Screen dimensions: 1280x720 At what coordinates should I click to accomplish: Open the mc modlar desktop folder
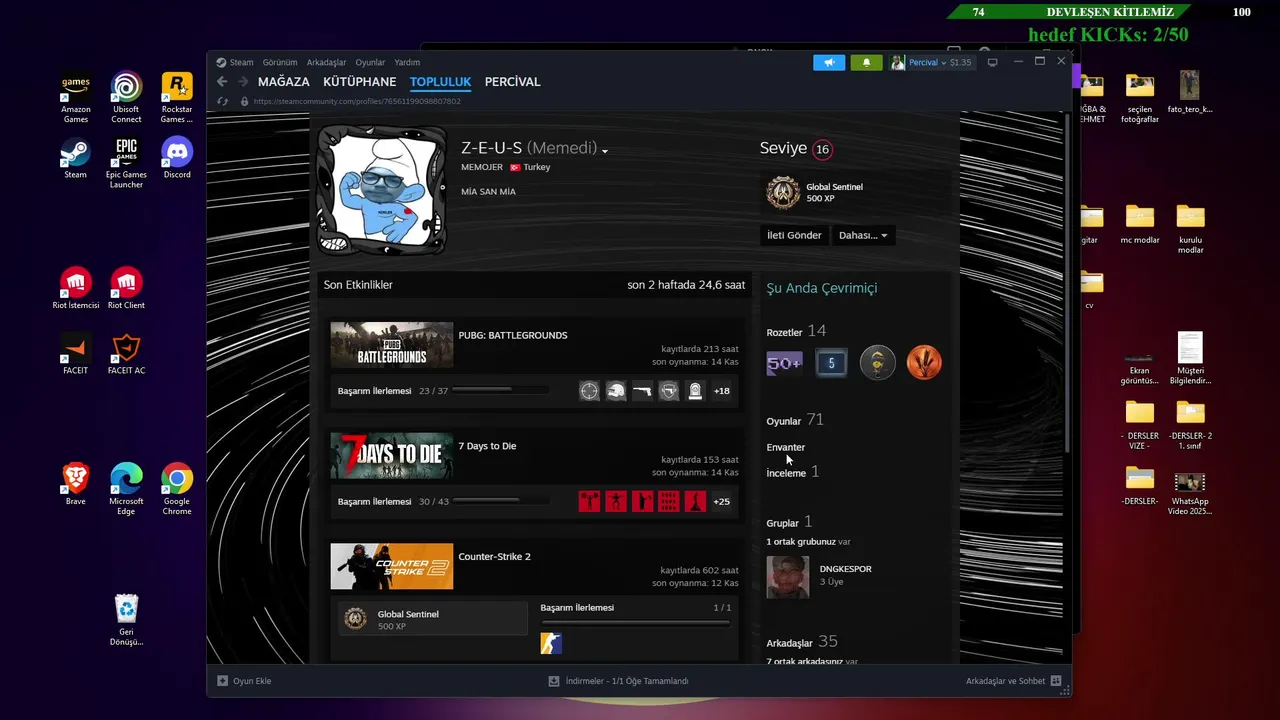pyautogui.click(x=1140, y=225)
